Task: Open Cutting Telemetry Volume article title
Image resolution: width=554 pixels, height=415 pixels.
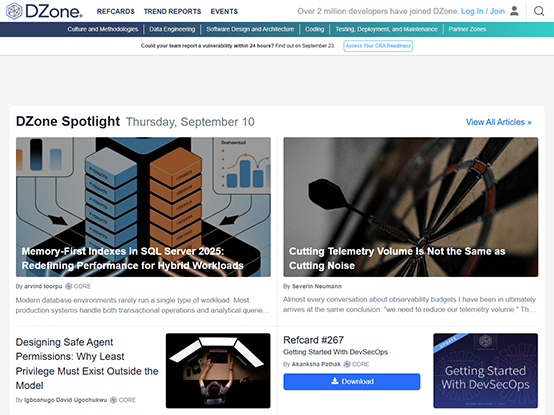Action: tap(397, 259)
